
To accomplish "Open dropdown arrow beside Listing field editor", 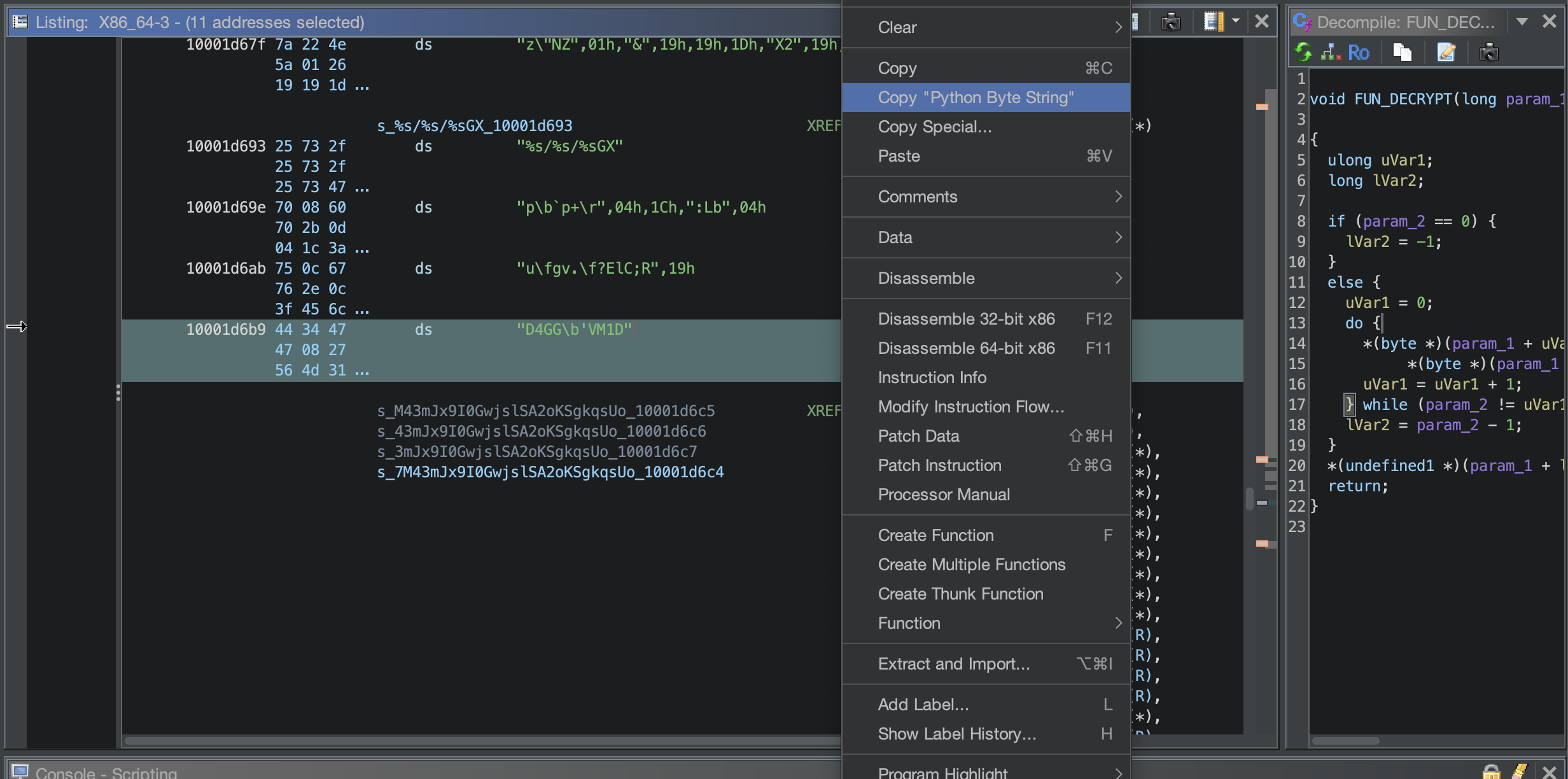I will tap(1236, 22).
